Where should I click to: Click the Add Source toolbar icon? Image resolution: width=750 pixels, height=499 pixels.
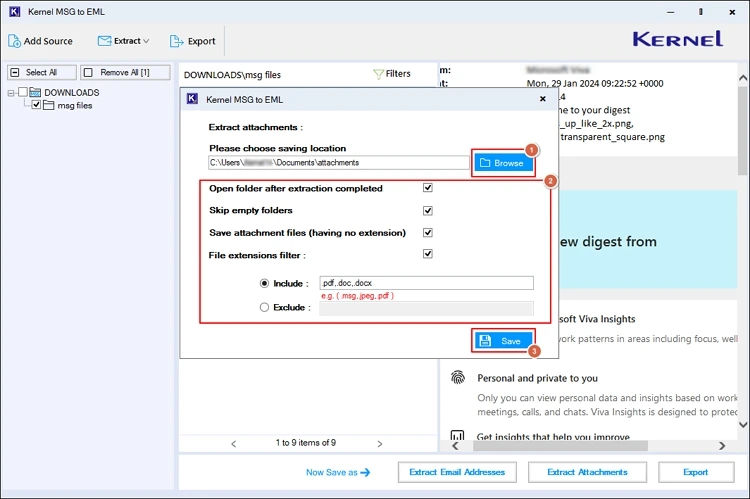point(15,41)
